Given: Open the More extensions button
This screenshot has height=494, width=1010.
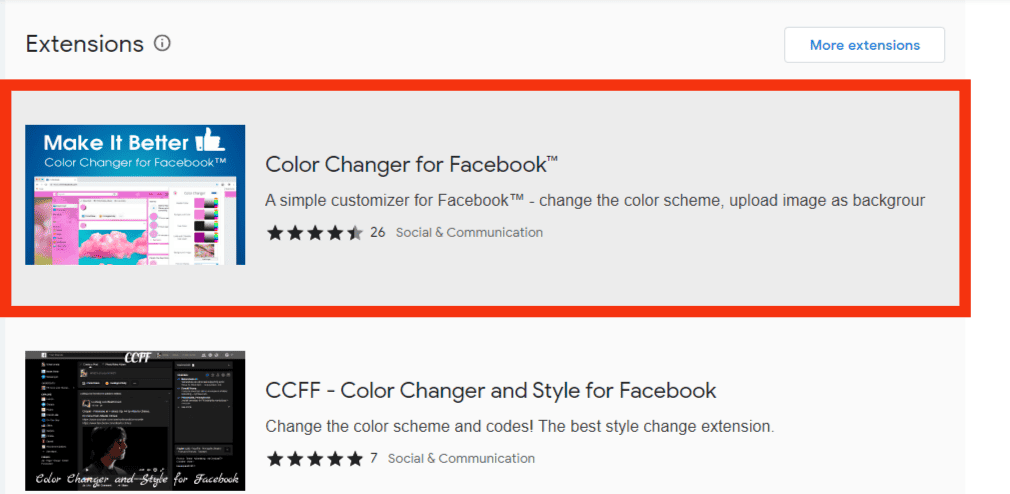Looking at the screenshot, I should (864, 45).
